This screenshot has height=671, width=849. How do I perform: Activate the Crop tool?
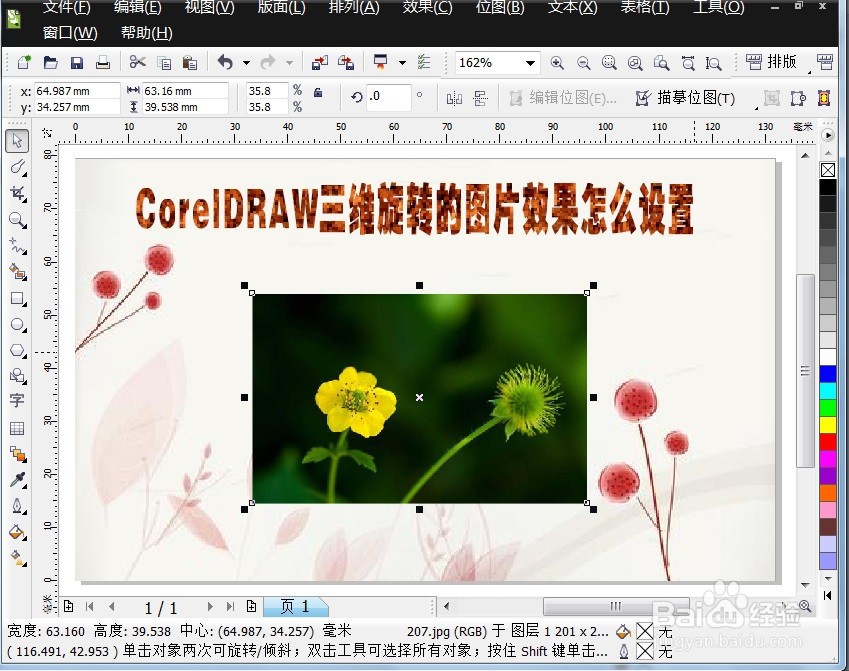(17, 193)
